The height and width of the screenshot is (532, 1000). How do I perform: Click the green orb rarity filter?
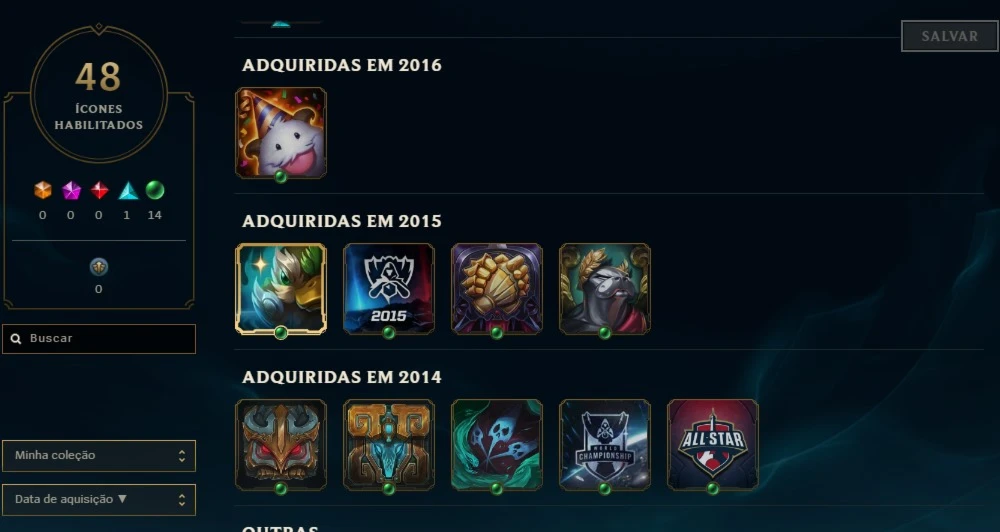[155, 190]
